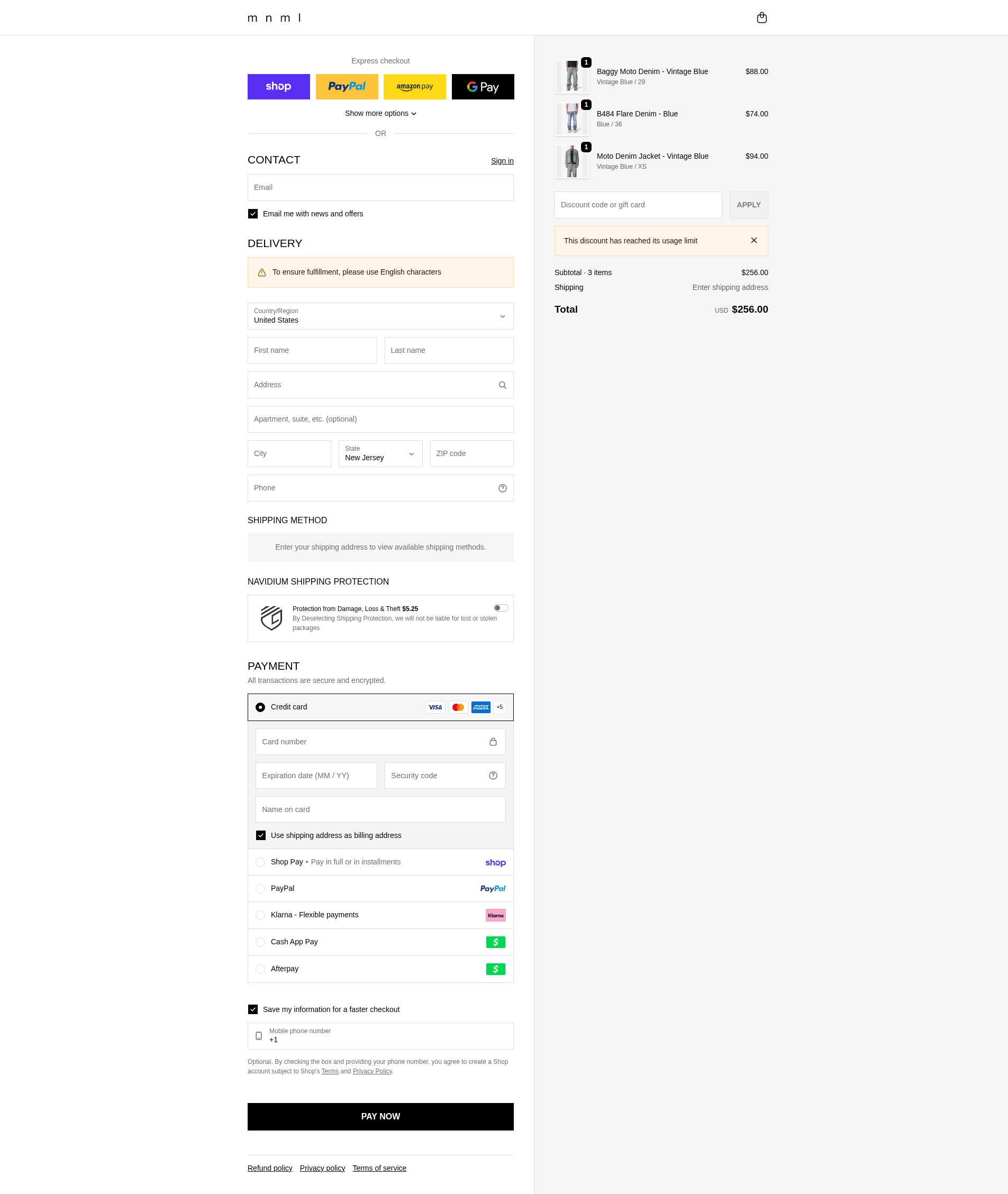Dismiss the discount usage limit message
The image size is (1008, 1194).
point(753,241)
